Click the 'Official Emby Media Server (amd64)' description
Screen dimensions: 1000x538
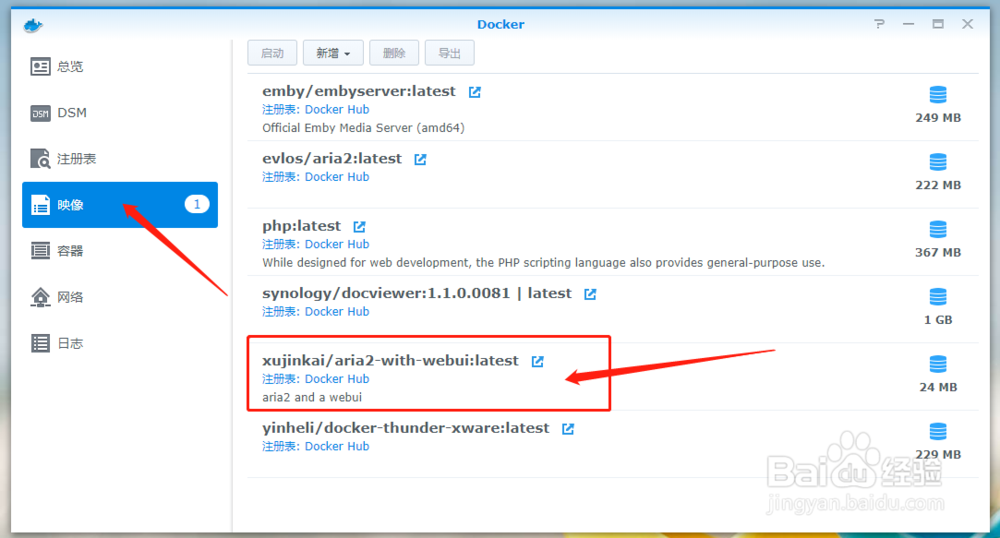(364, 128)
